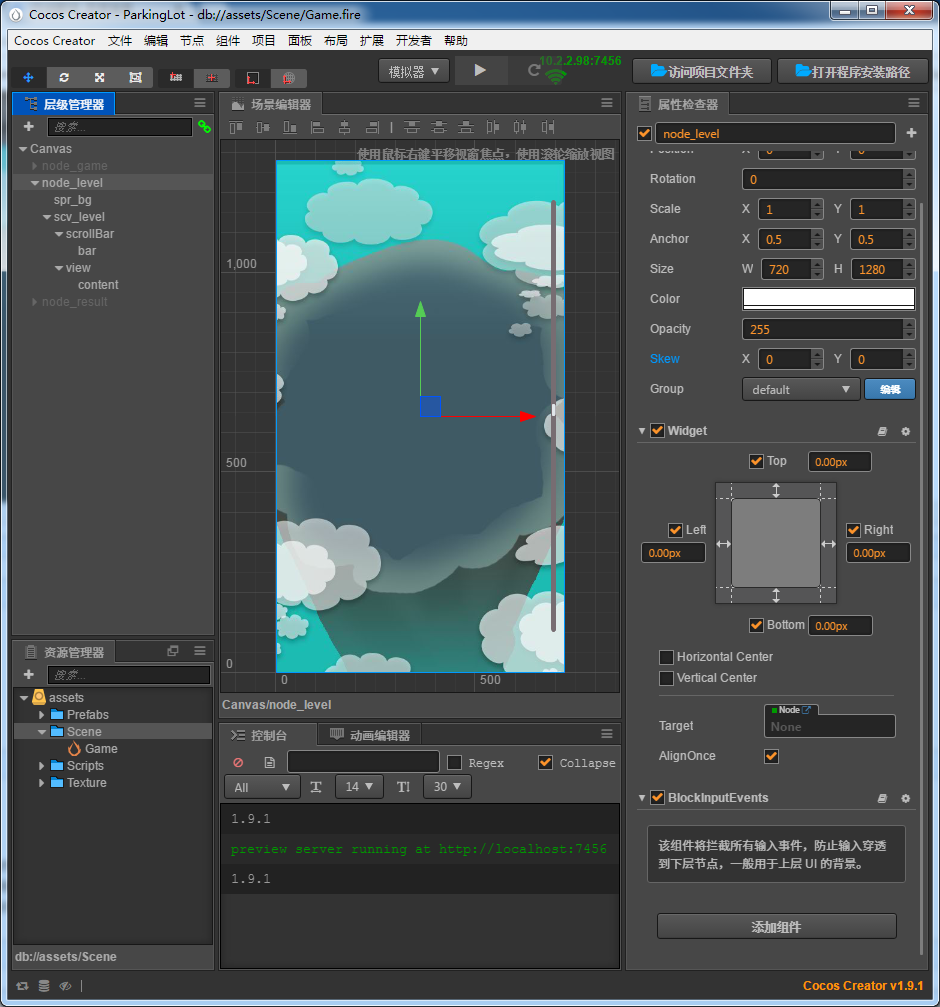Open the simulator preview dropdown

pyautogui.click(x=414, y=71)
